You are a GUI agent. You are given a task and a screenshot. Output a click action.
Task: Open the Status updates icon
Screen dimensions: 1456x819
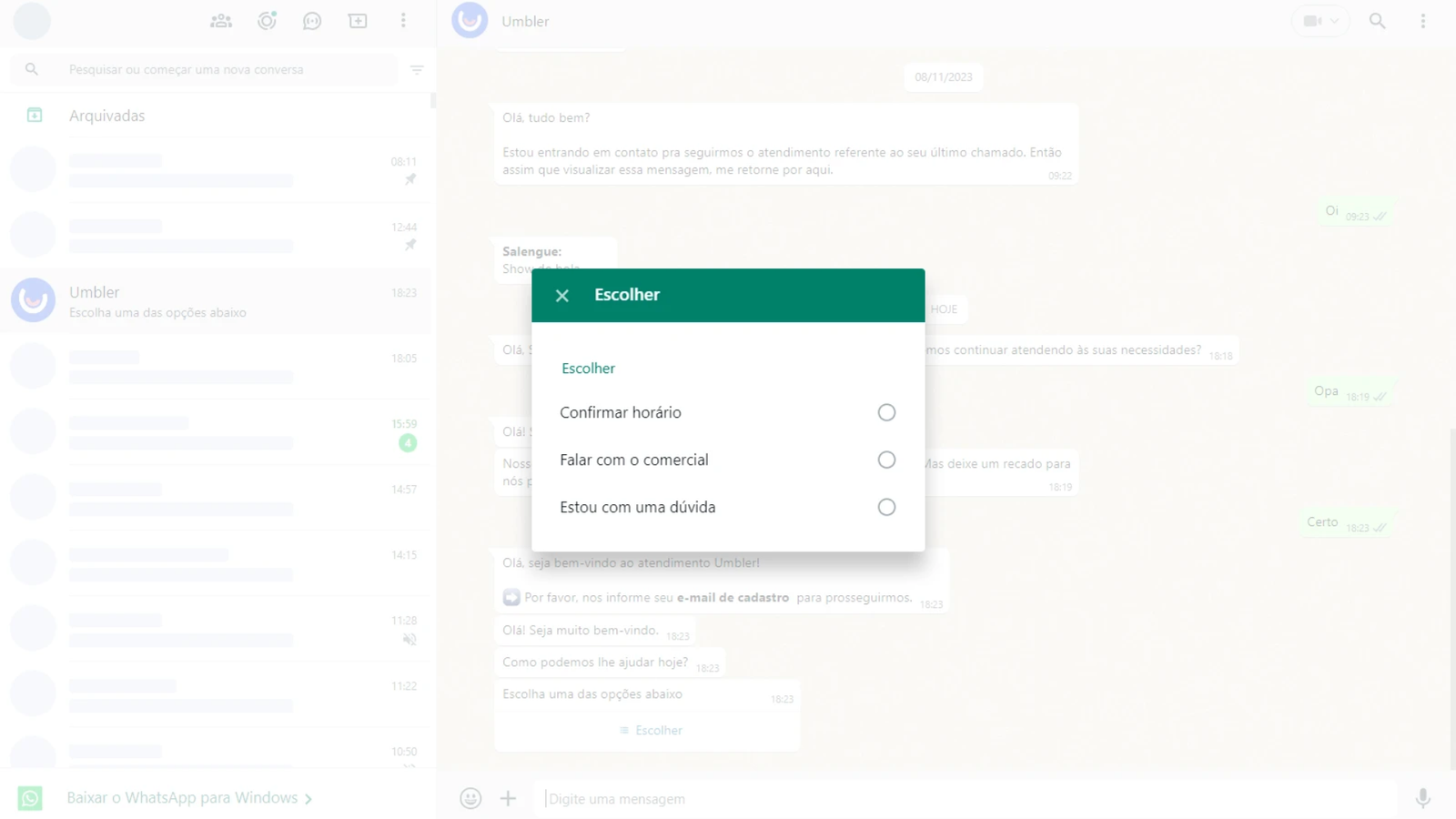267,21
